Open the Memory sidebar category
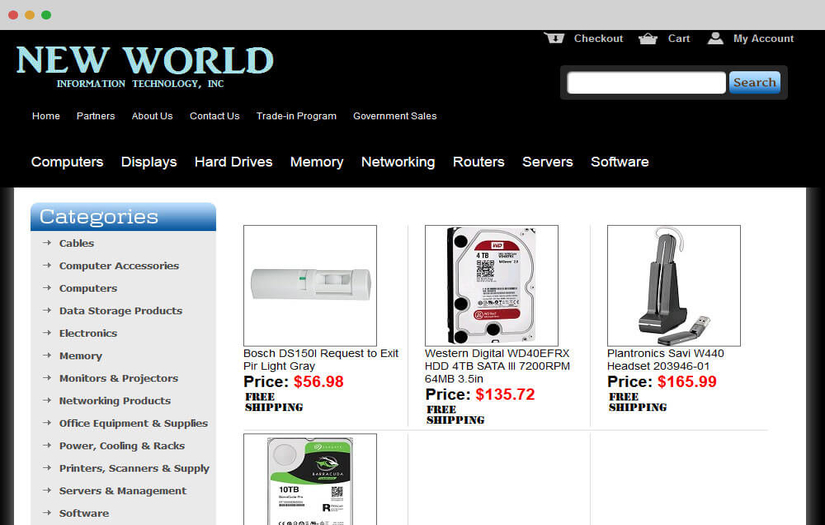The image size is (825, 525). (81, 356)
